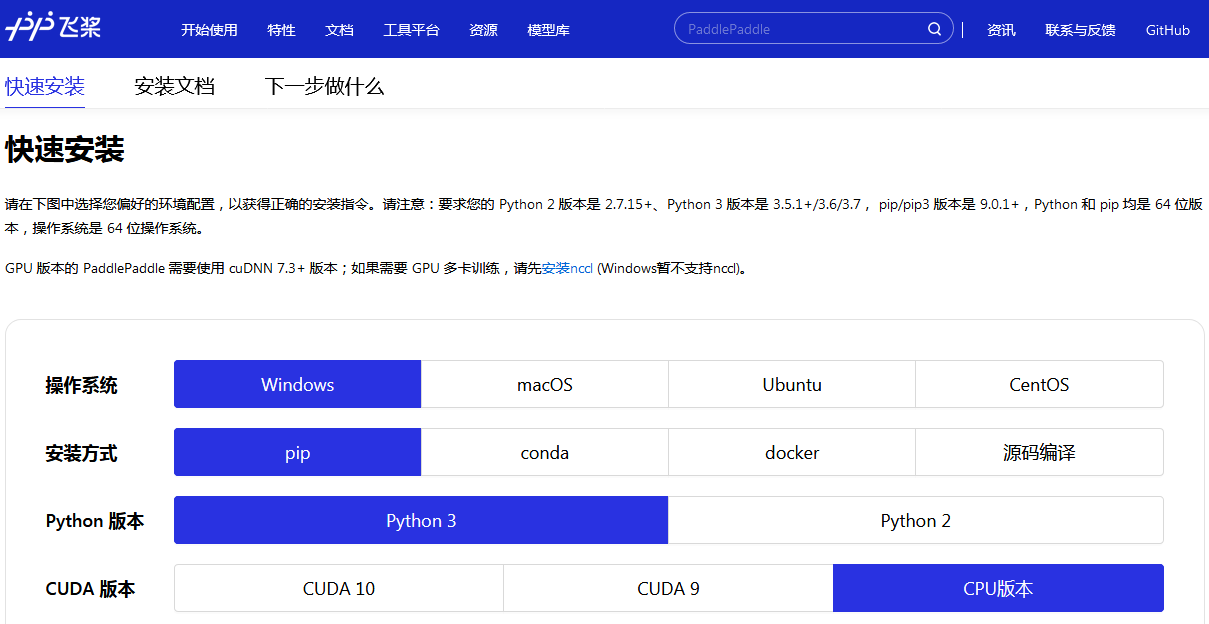Viewport: 1209px width, 624px height.
Task: Switch to the 快速安装 tab
Action: pos(45,86)
